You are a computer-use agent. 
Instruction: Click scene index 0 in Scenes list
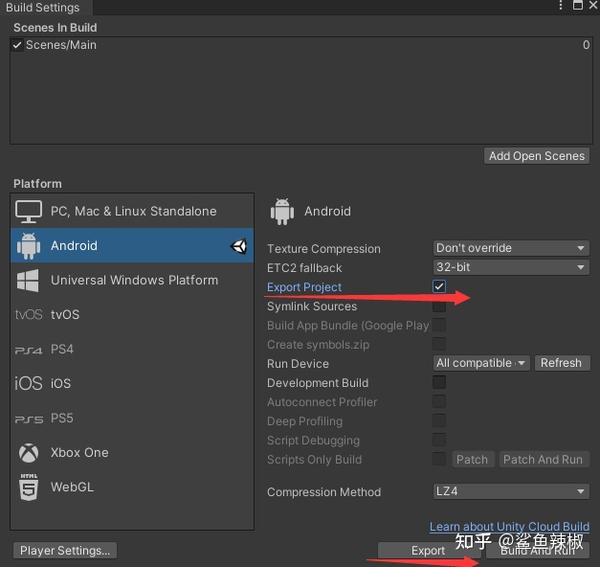pos(586,45)
